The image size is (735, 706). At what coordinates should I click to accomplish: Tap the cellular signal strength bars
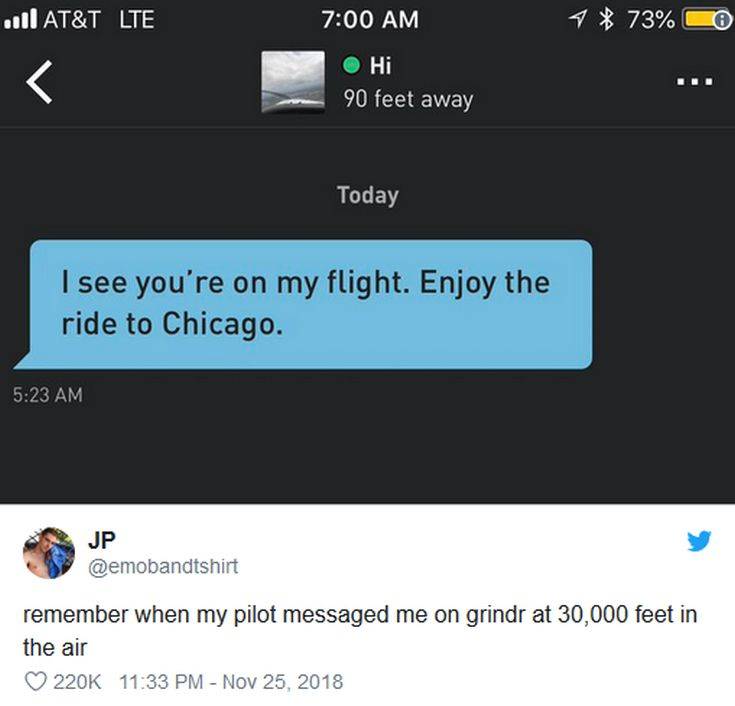tap(22, 19)
